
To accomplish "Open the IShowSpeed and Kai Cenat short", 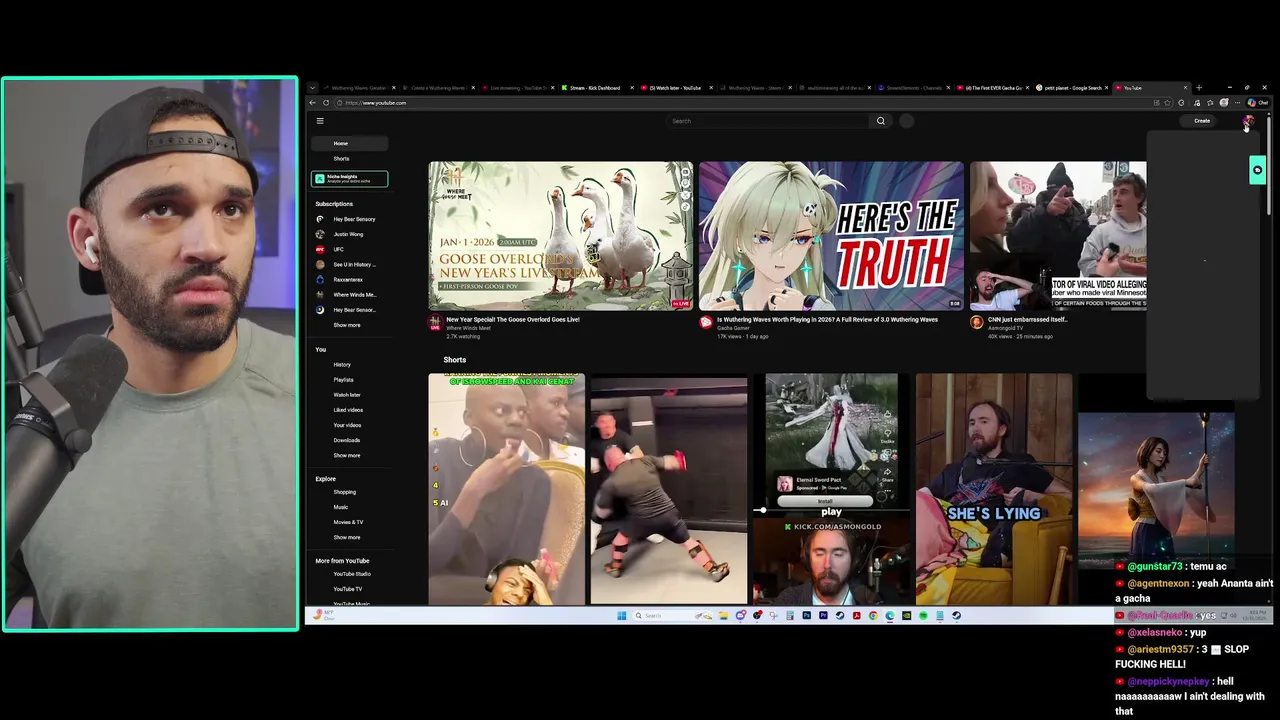I will tap(506, 489).
